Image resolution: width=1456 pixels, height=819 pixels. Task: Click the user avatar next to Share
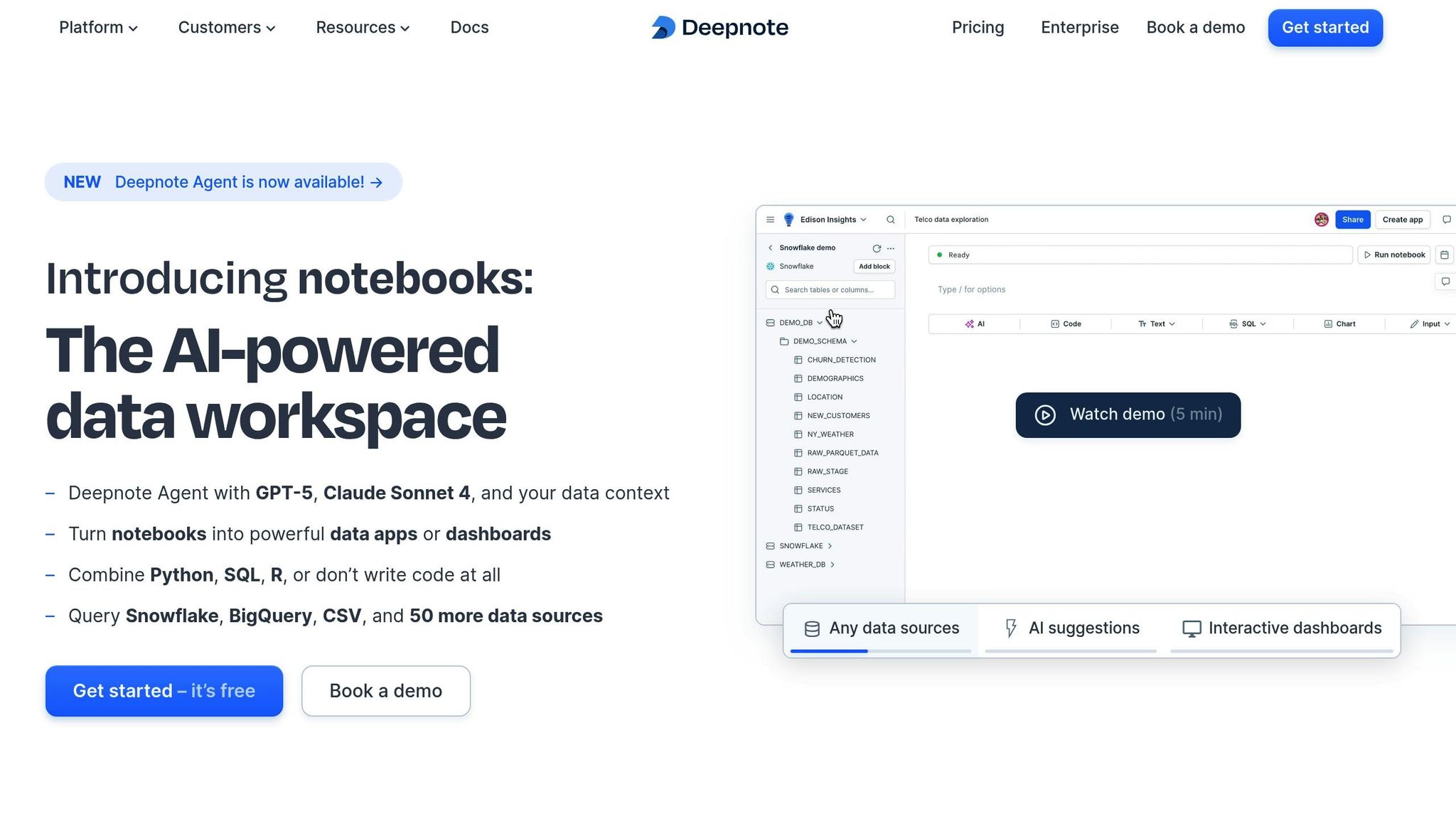(x=1322, y=220)
